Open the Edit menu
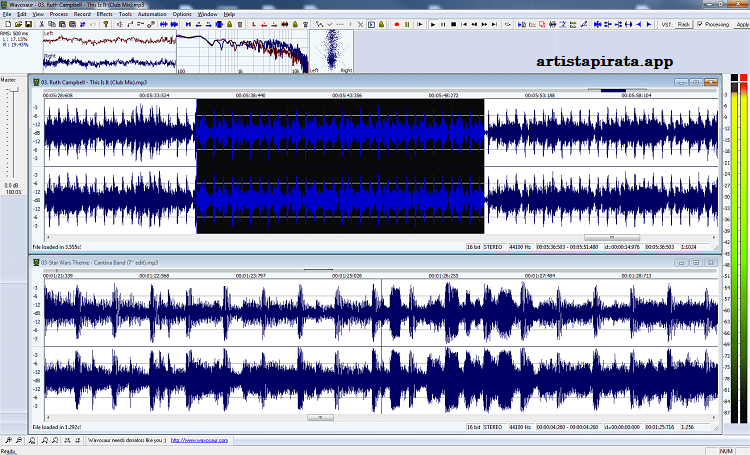 (22, 14)
